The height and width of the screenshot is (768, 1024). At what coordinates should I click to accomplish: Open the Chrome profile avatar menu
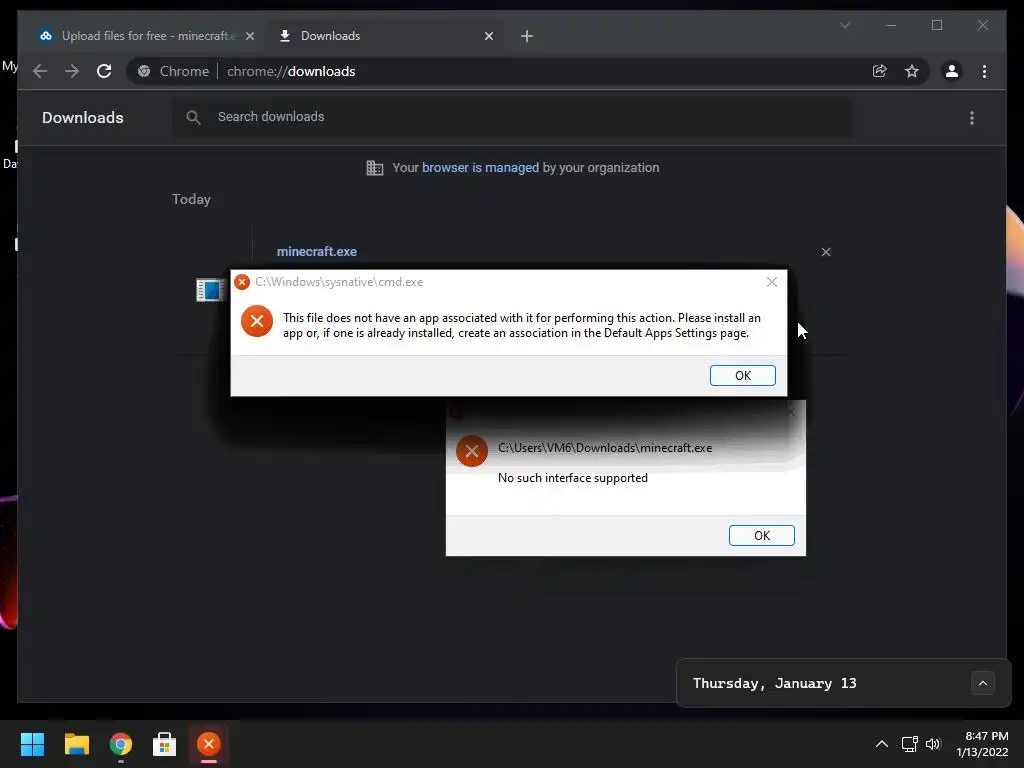[952, 71]
